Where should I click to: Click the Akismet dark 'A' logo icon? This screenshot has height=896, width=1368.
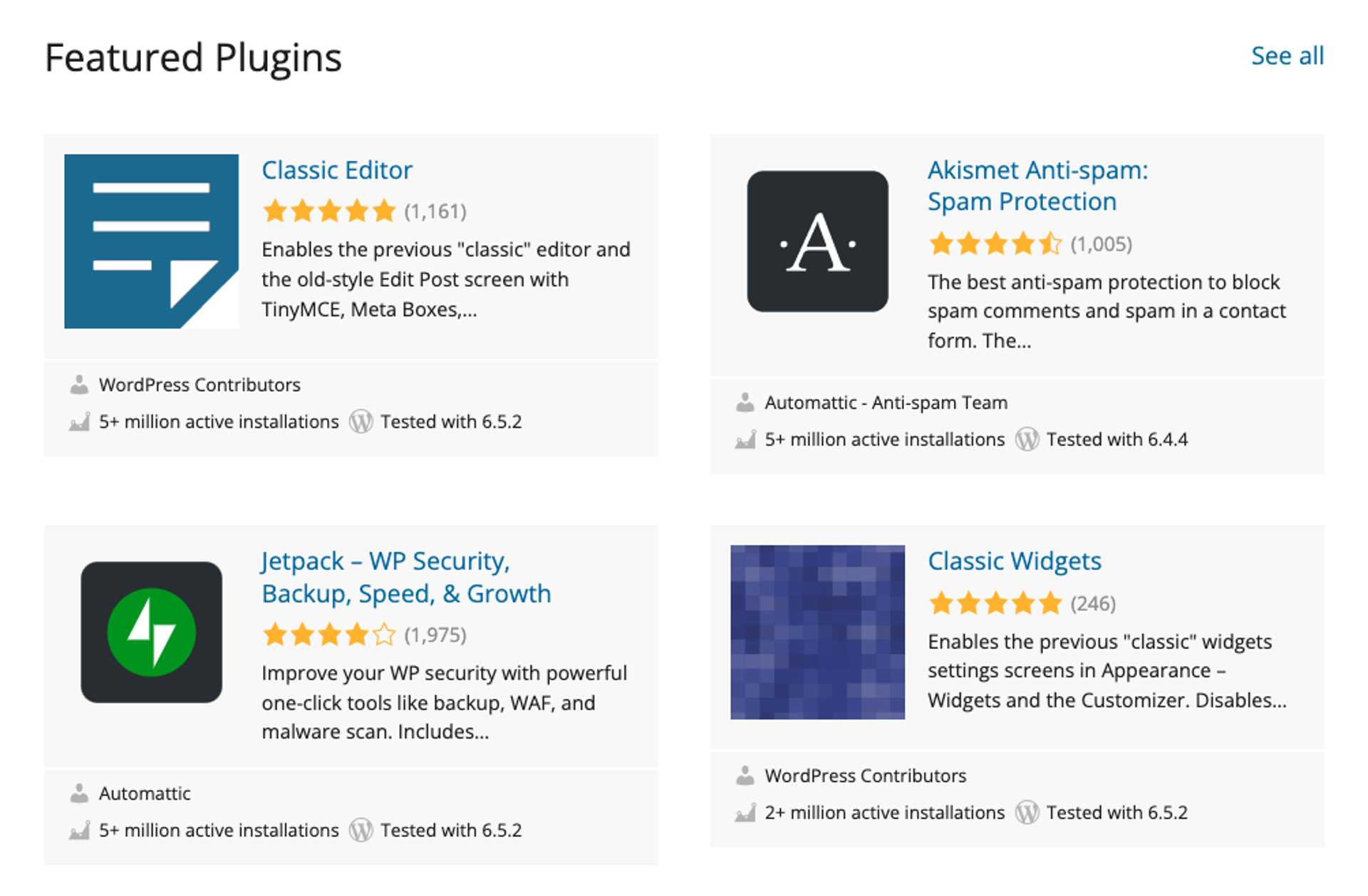817,242
